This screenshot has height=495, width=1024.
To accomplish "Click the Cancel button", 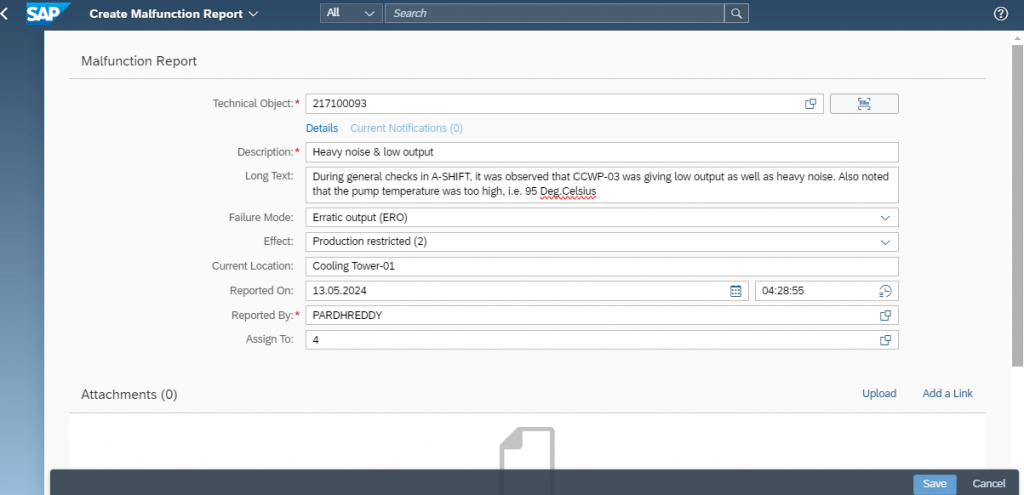I will coord(989,484).
